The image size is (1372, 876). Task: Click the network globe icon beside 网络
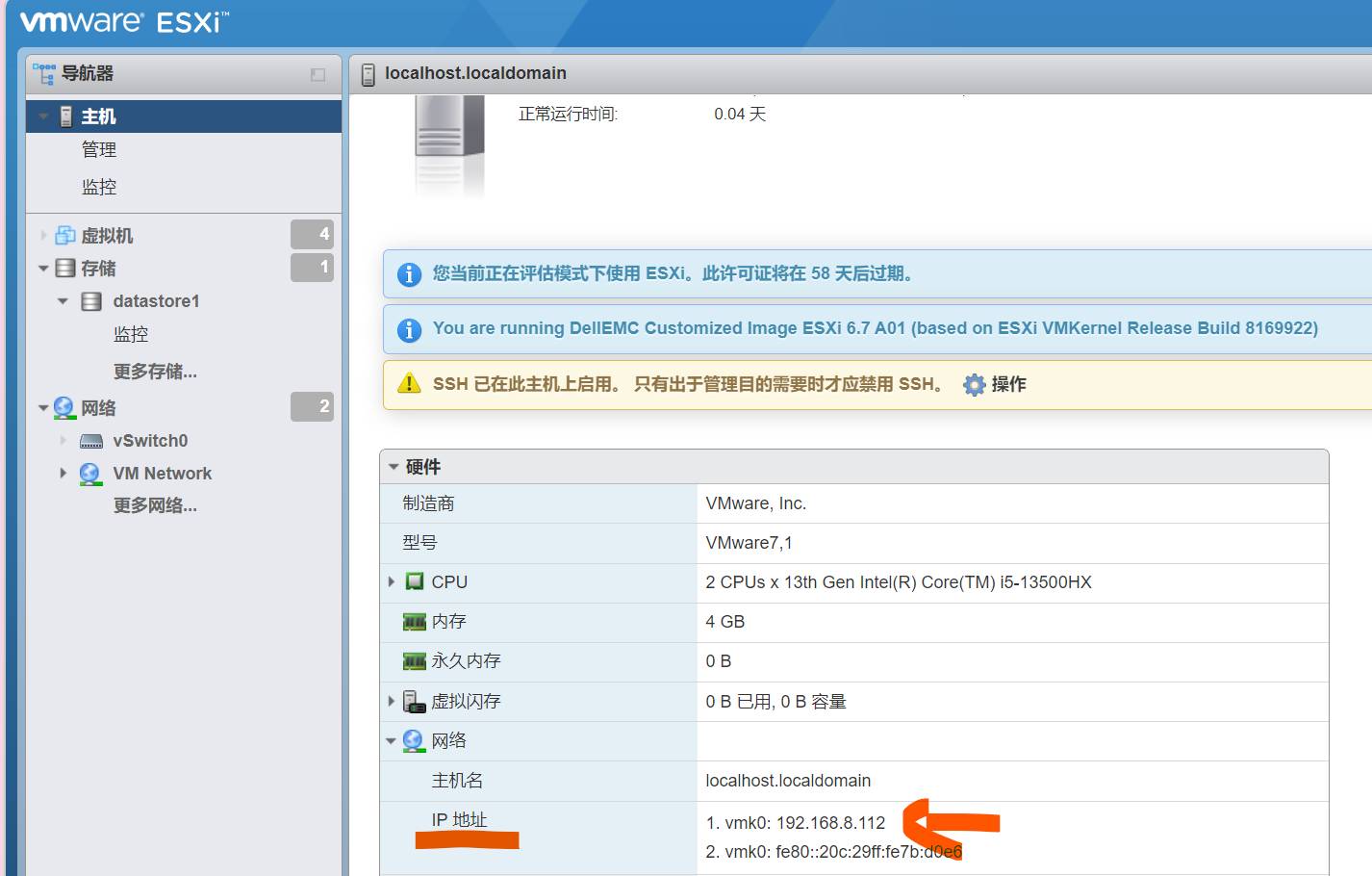64,407
